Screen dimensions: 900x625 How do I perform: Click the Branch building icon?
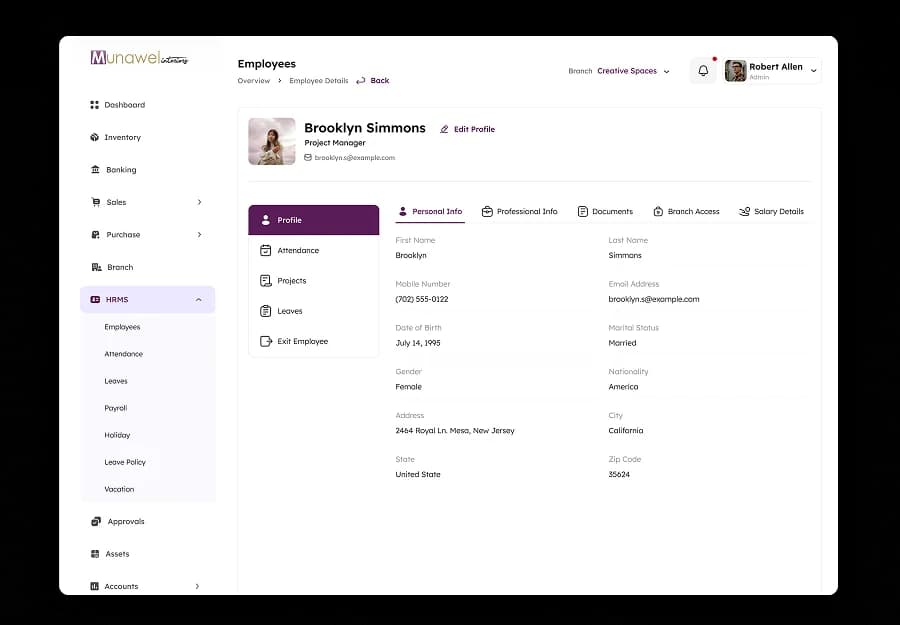[96, 267]
